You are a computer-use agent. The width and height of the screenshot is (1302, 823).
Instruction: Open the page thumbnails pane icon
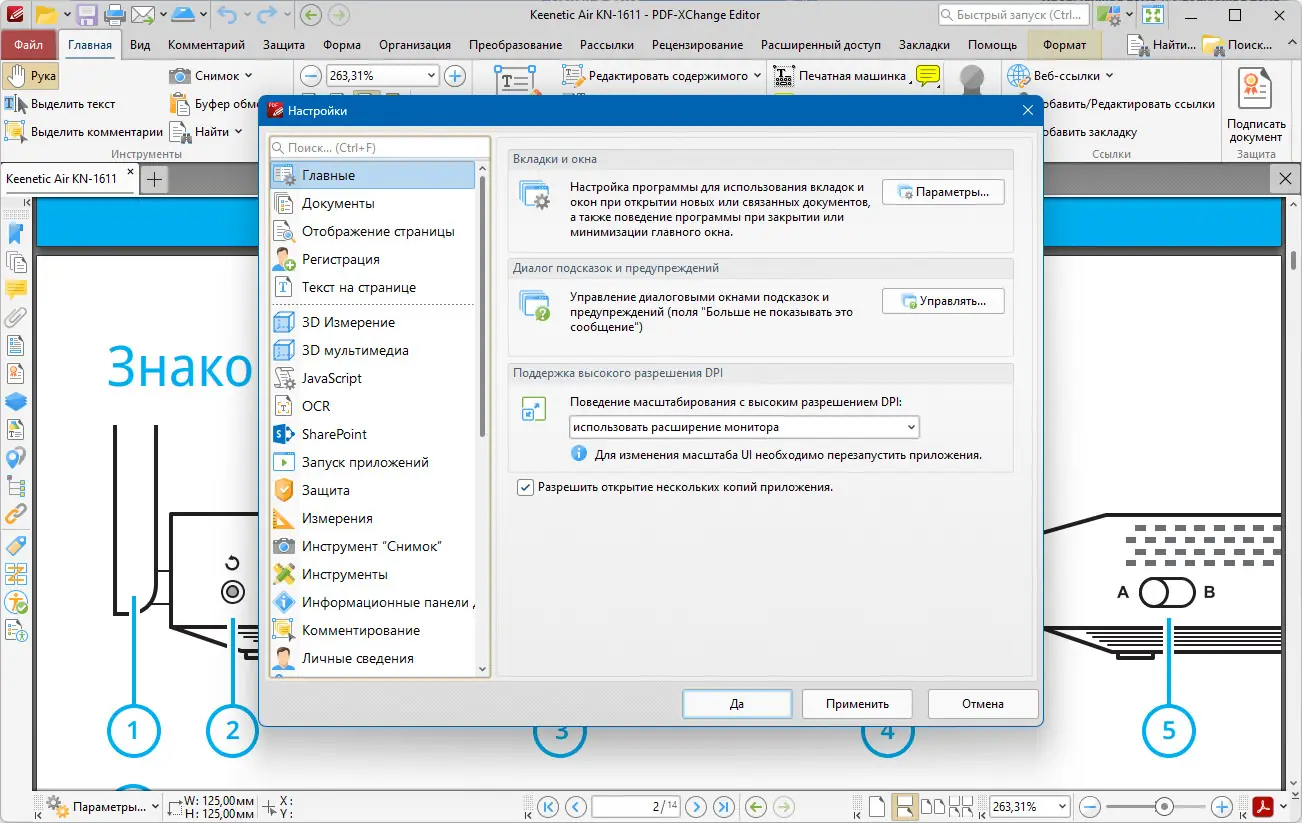tap(15, 262)
